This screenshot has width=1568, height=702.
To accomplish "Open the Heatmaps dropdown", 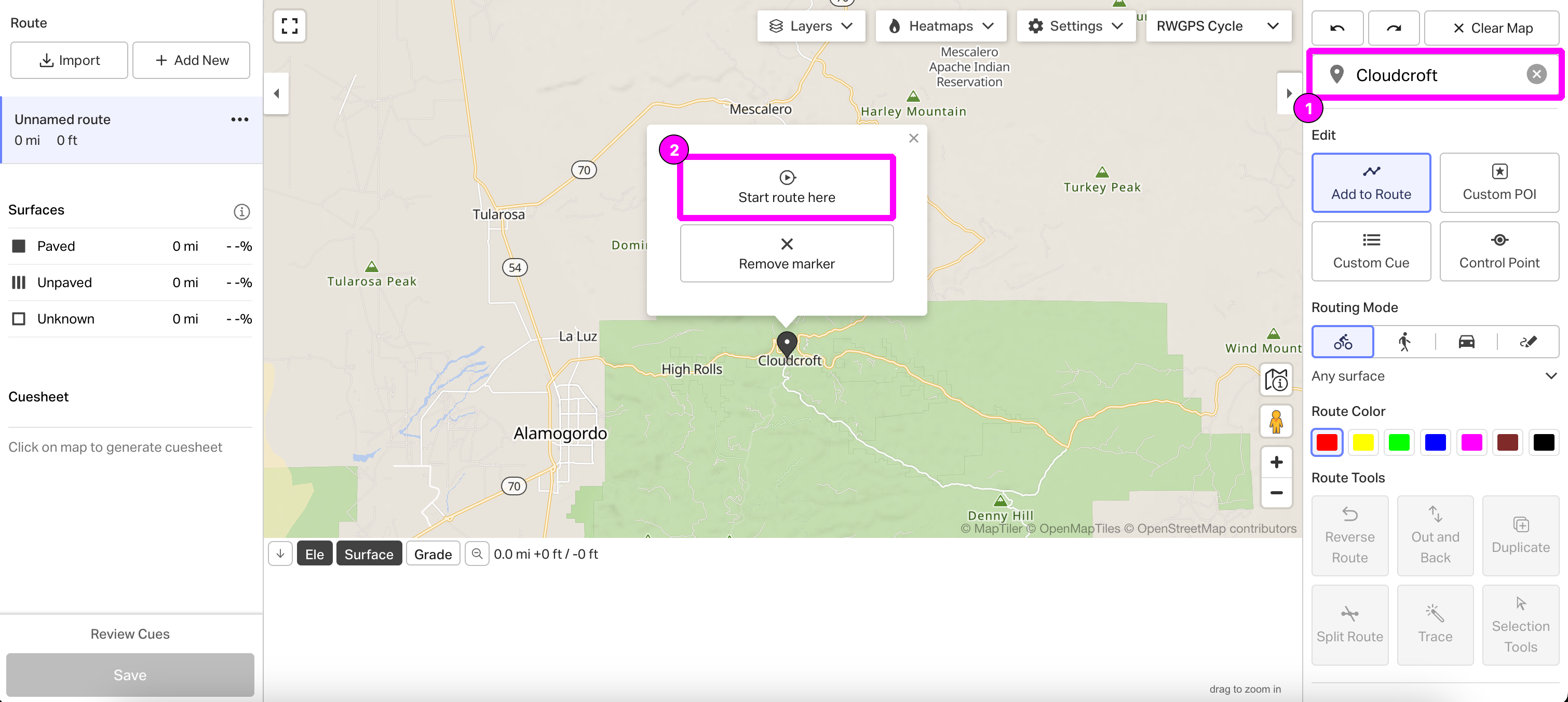I will coord(940,26).
